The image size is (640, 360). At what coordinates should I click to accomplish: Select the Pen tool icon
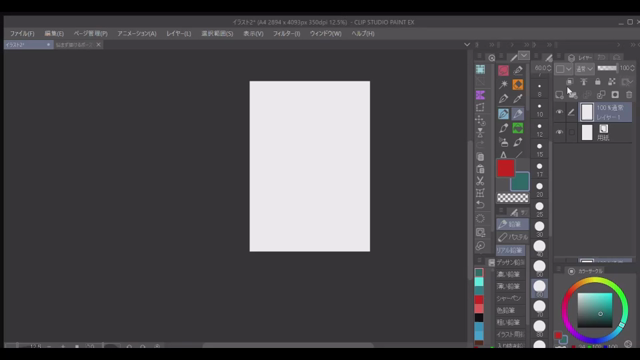pos(503,99)
